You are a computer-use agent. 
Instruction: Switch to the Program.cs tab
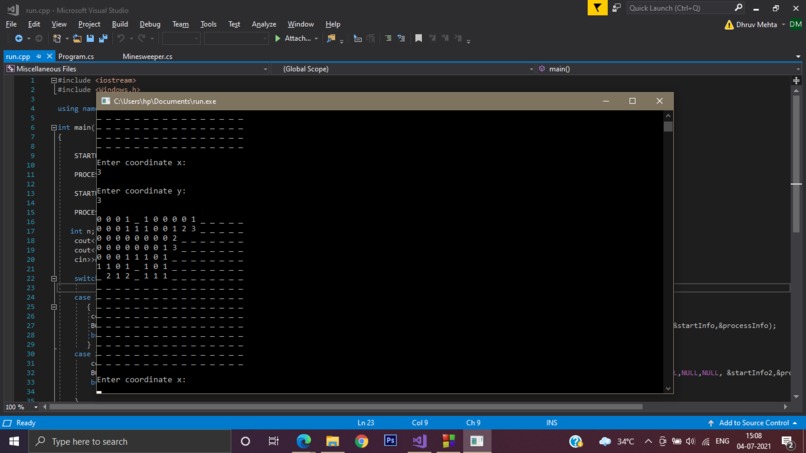(76, 57)
